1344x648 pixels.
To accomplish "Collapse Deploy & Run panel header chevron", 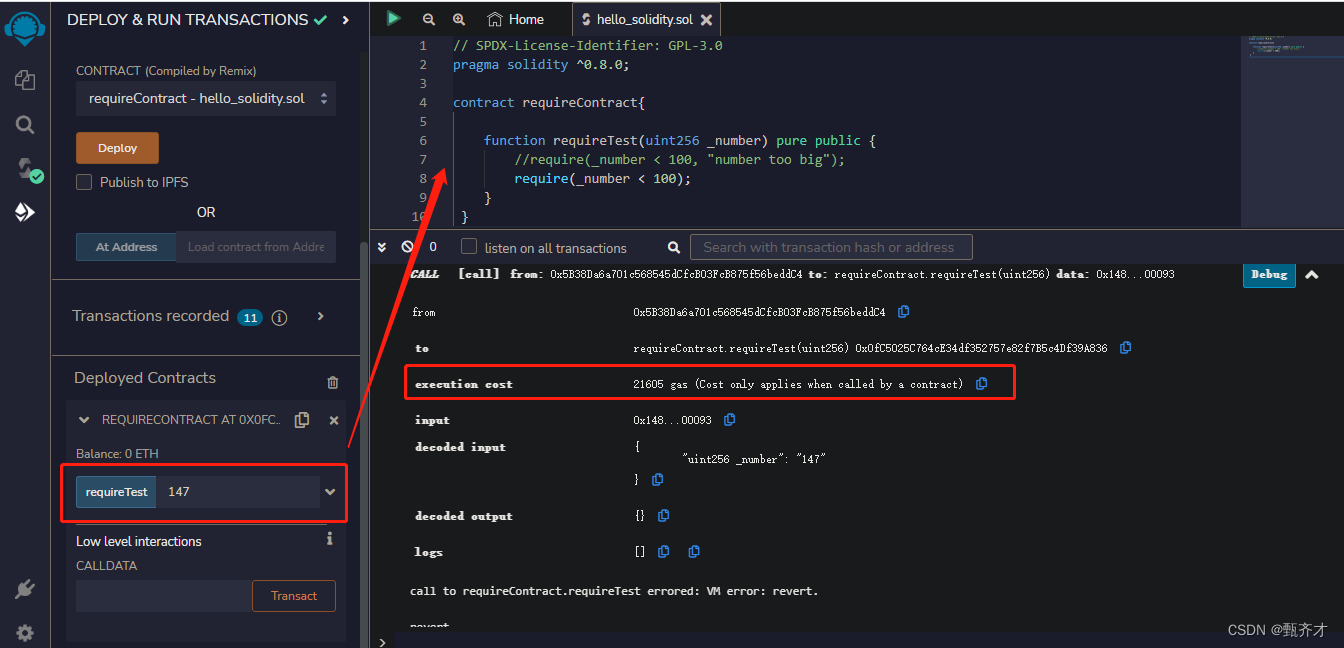I will tap(345, 20).
